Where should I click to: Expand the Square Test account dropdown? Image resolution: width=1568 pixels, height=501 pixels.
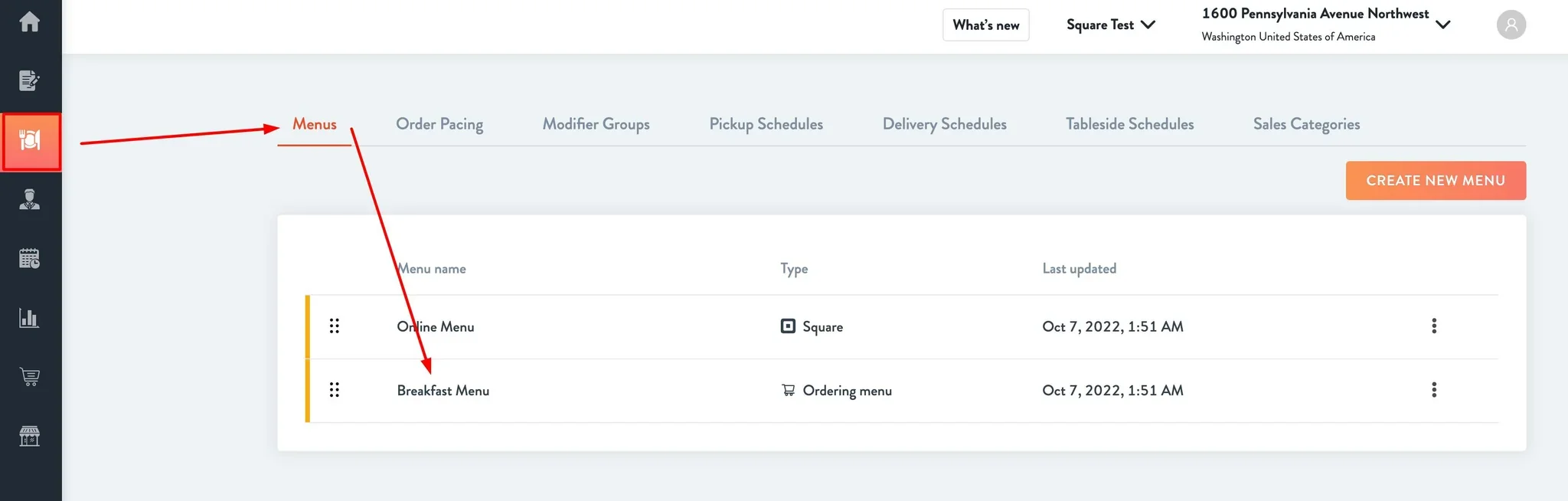click(x=1111, y=25)
